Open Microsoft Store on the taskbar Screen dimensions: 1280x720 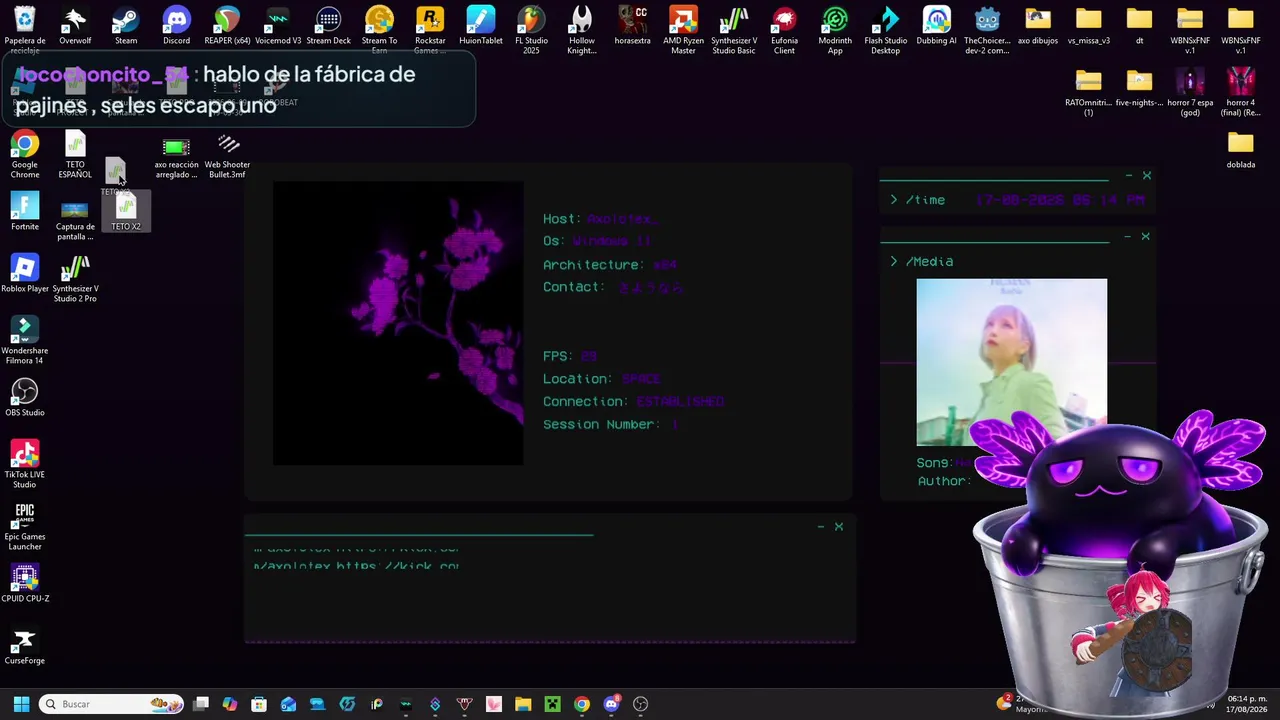tap(259, 704)
